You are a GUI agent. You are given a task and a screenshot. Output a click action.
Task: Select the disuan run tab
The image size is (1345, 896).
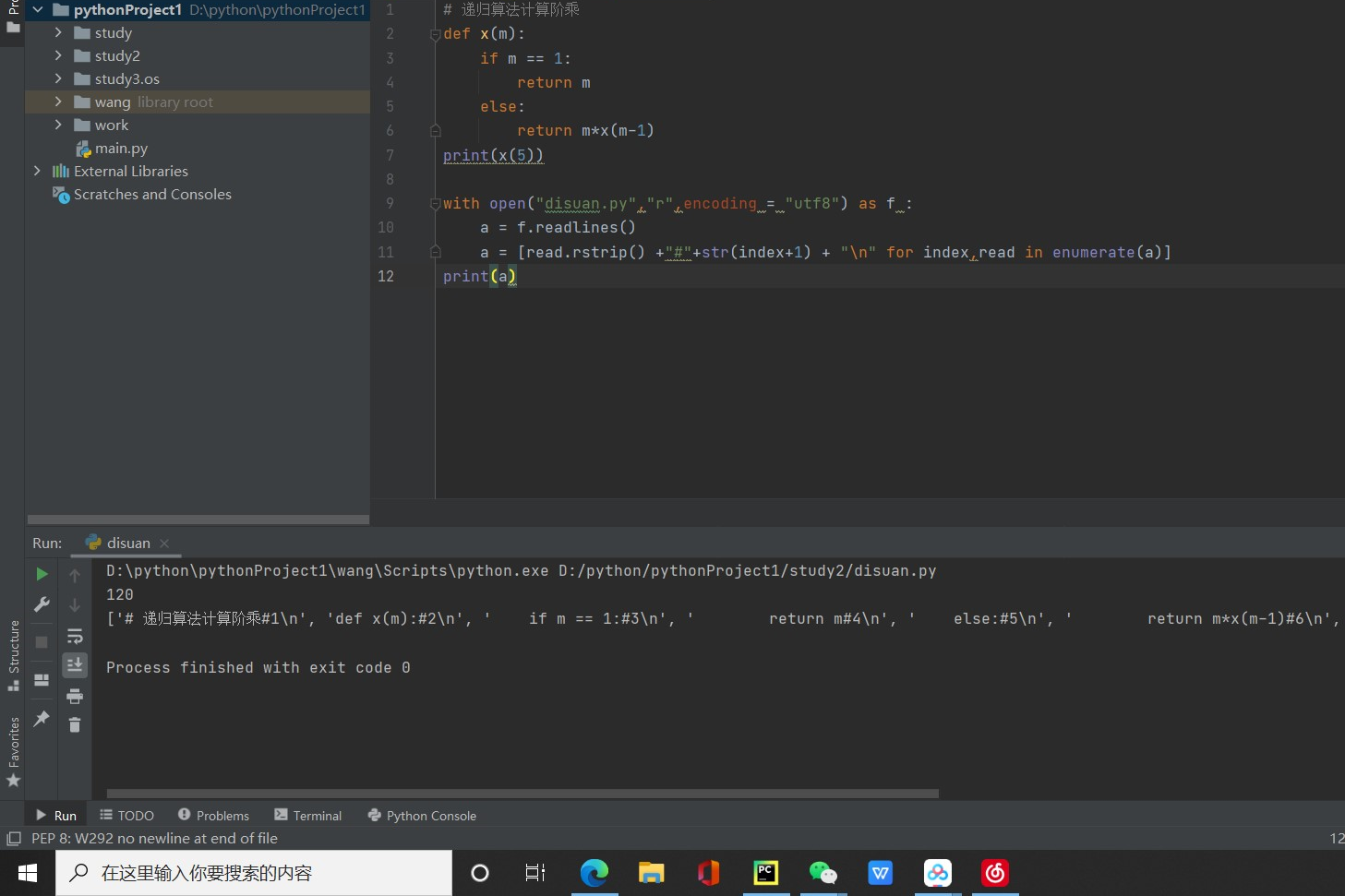click(127, 544)
